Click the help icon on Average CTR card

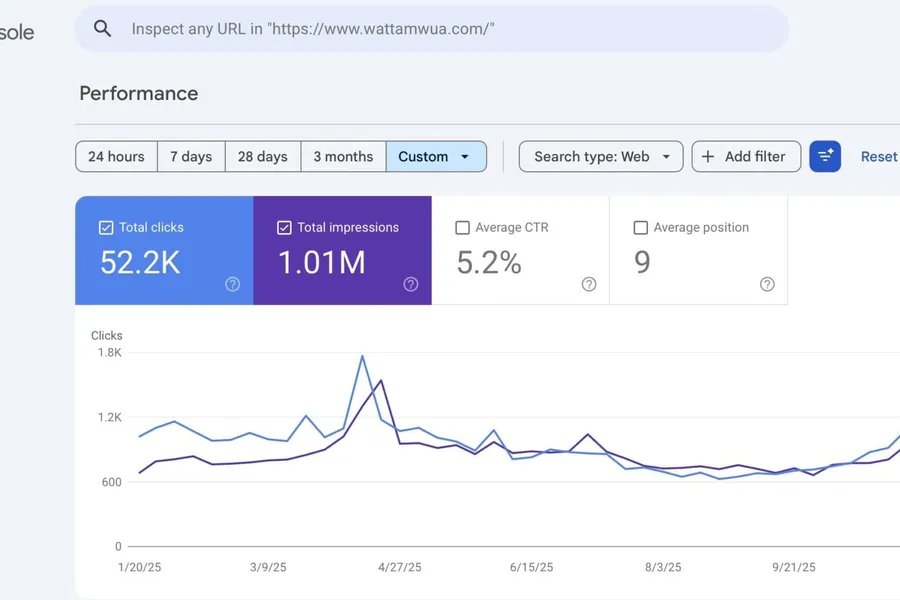pyautogui.click(x=589, y=285)
